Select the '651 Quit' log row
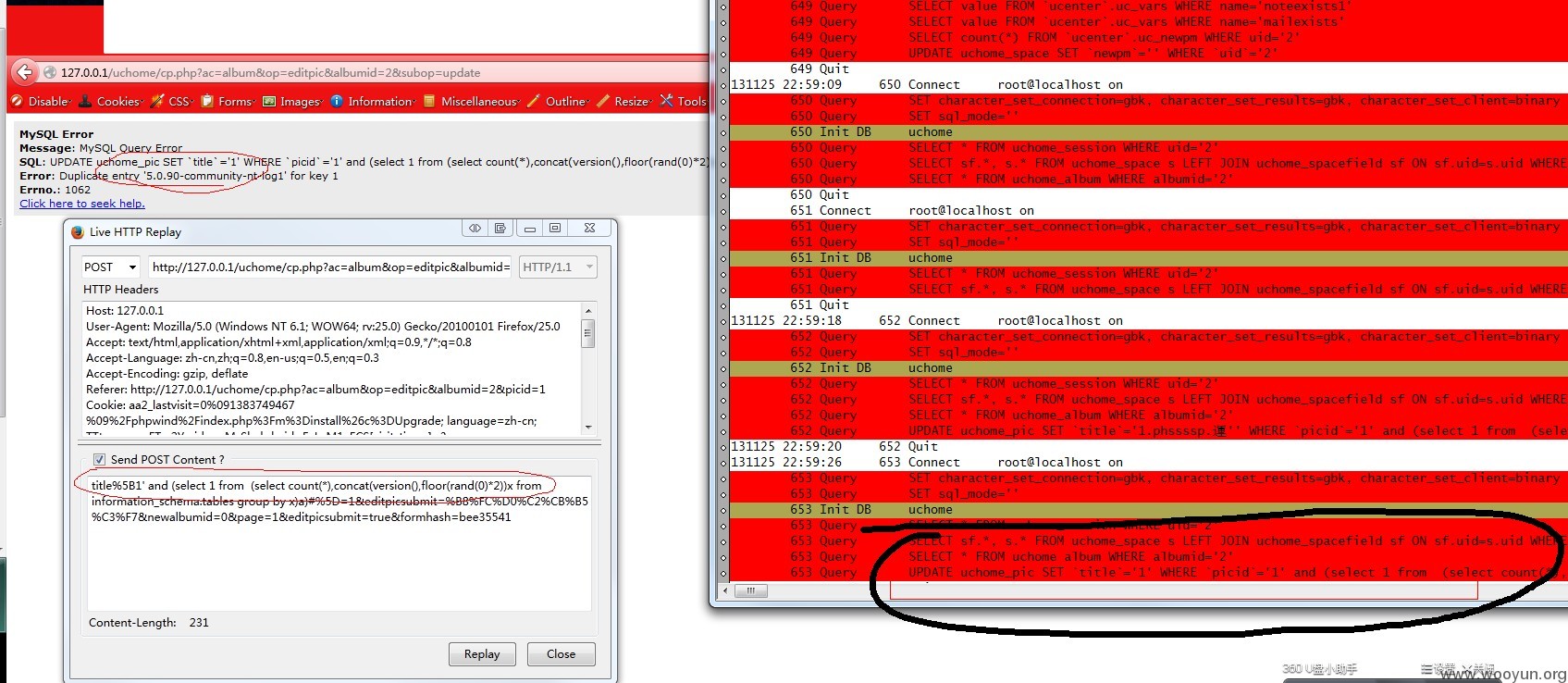Screen dimensions: 1568x683 (1148, 304)
